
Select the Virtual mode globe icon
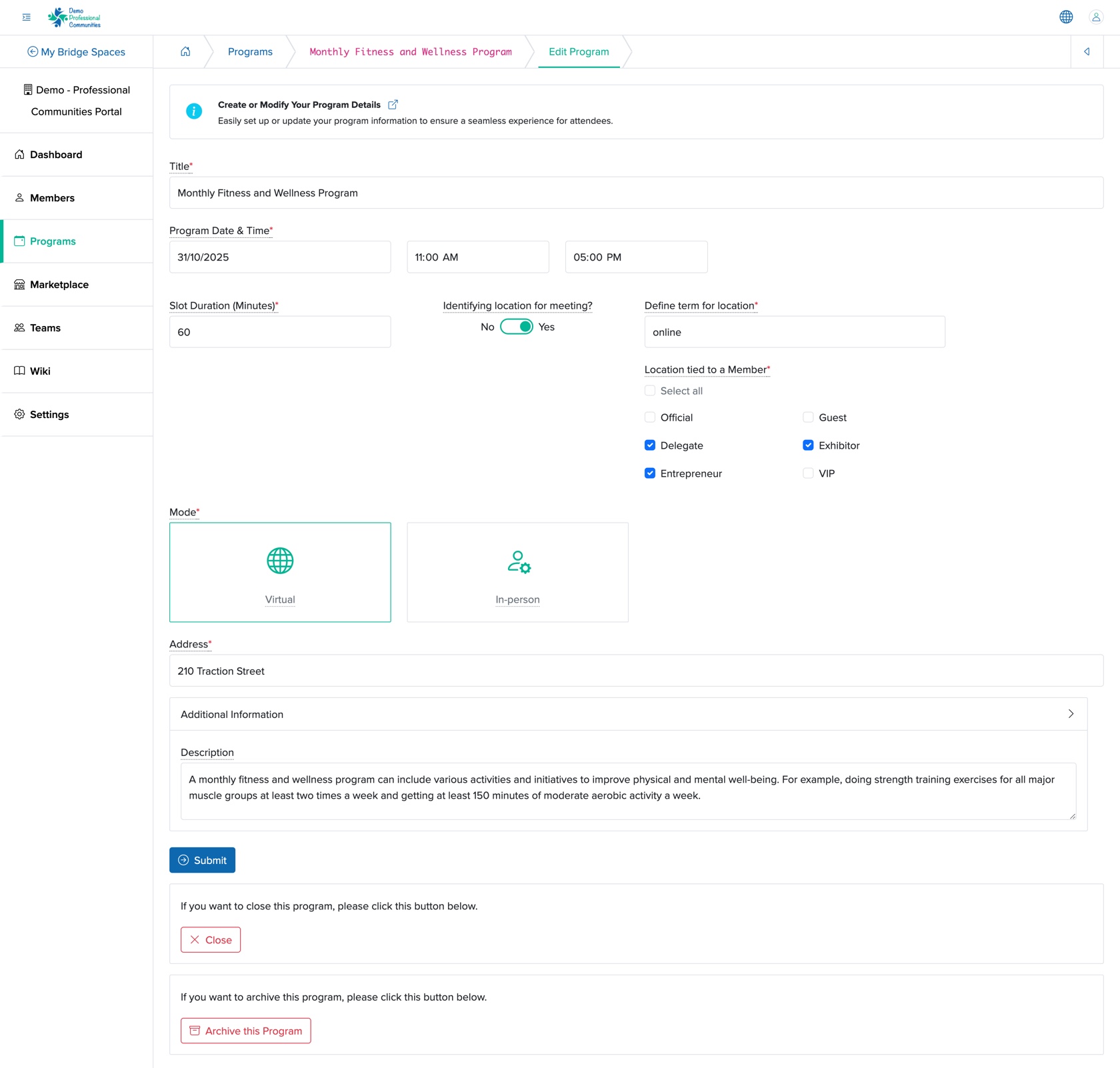(x=280, y=561)
